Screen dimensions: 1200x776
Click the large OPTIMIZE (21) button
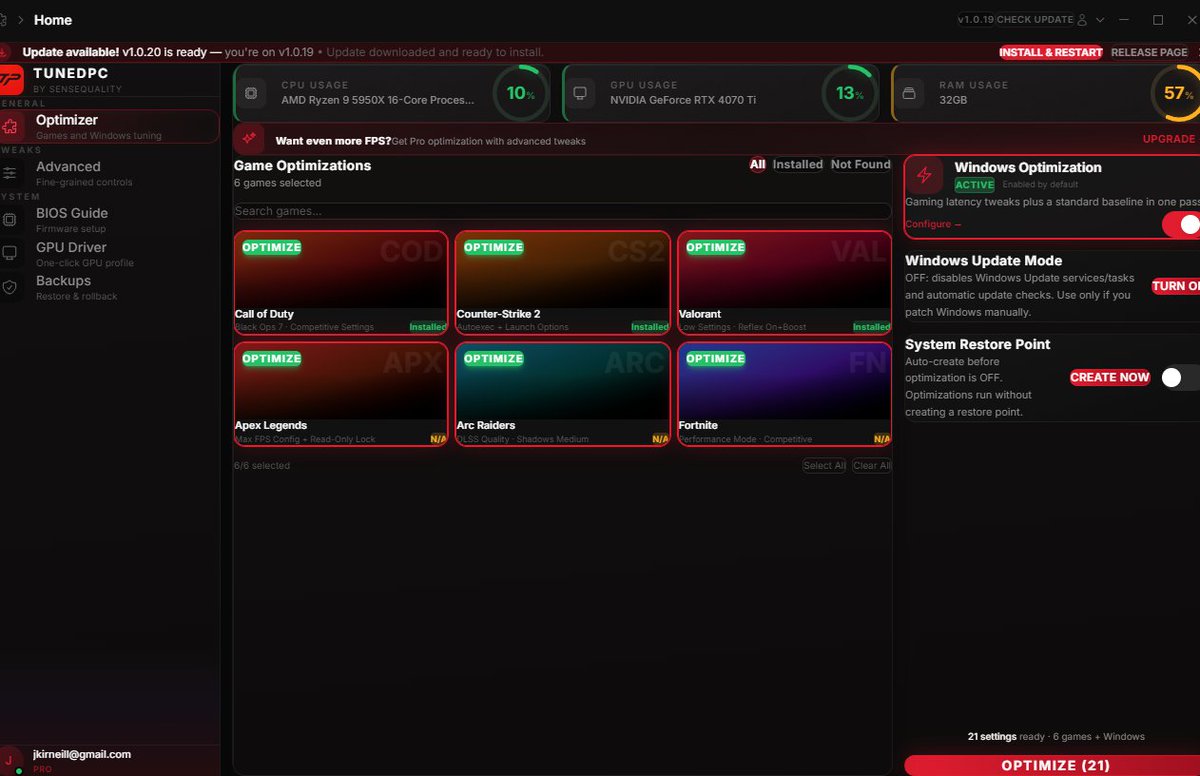pos(1053,765)
